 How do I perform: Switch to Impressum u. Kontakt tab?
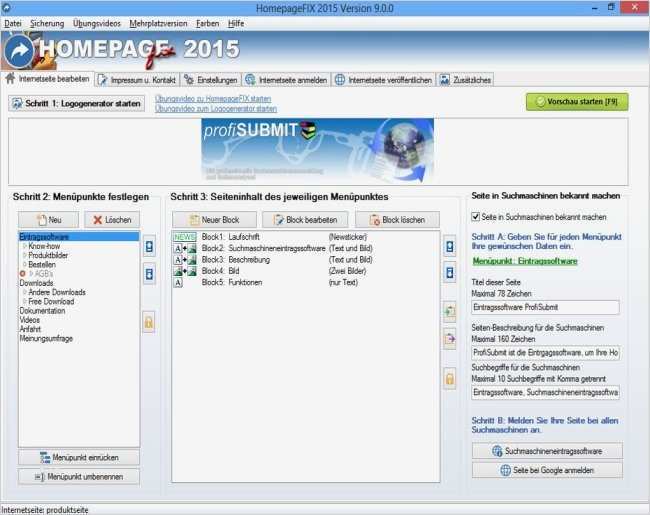137,80
